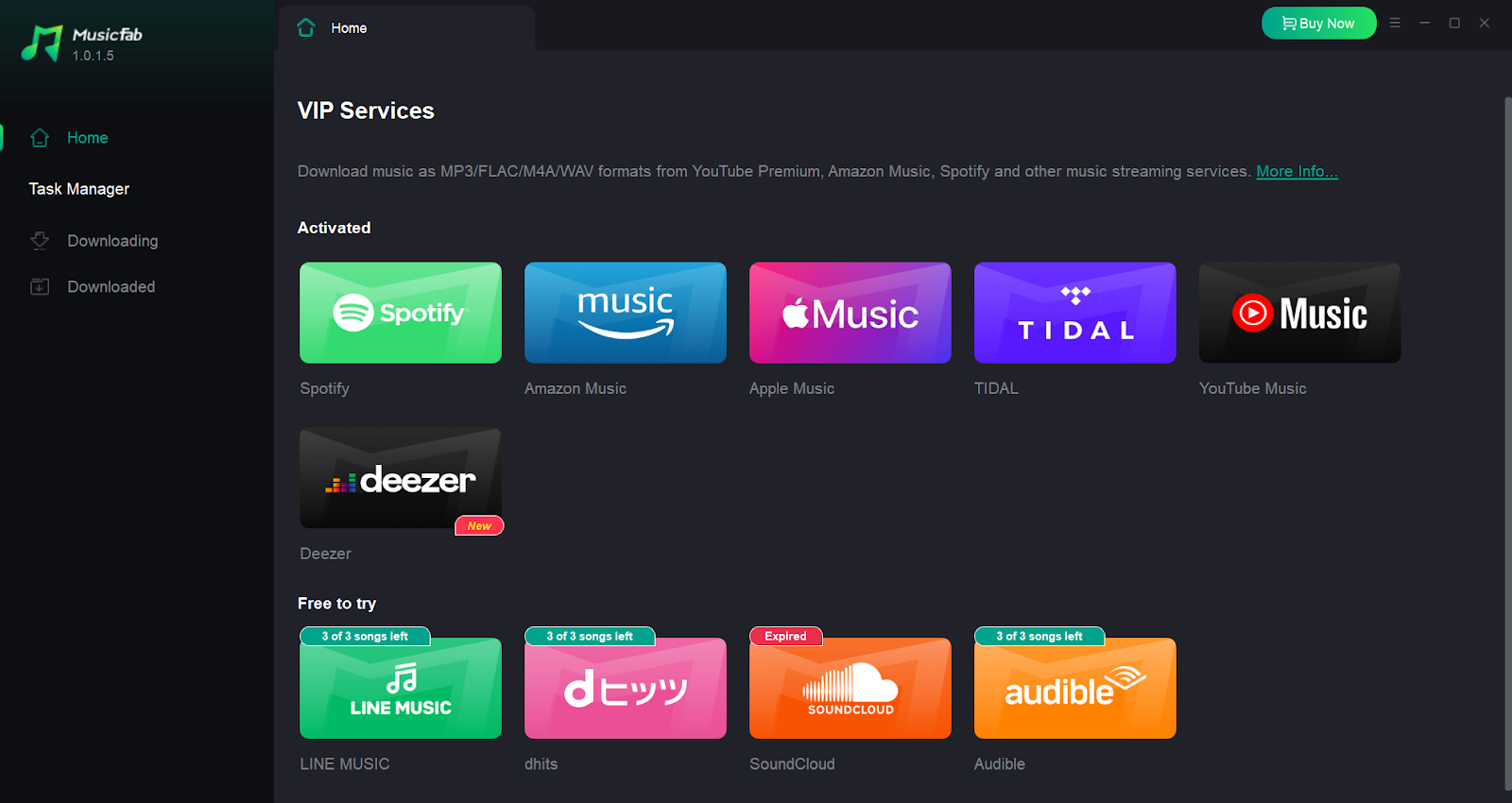Select Home in the sidebar
The image size is (1512, 803).
point(87,138)
